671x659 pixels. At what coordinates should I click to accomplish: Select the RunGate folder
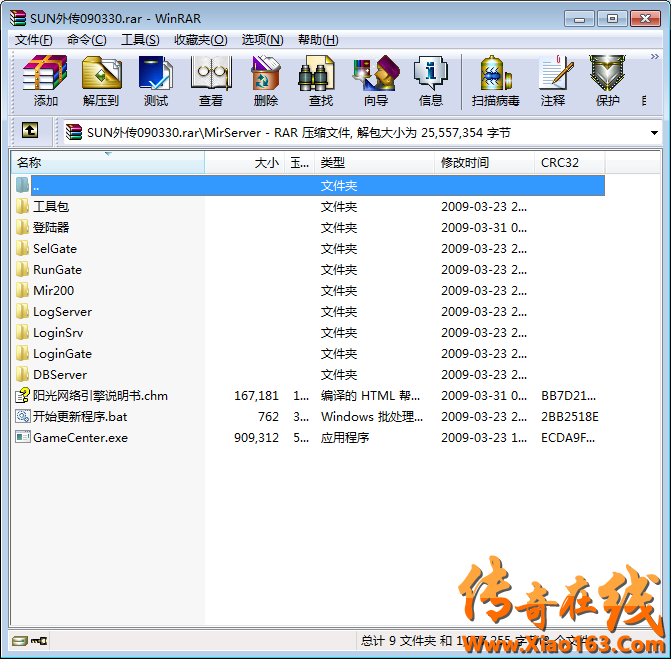tap(57, 270)
